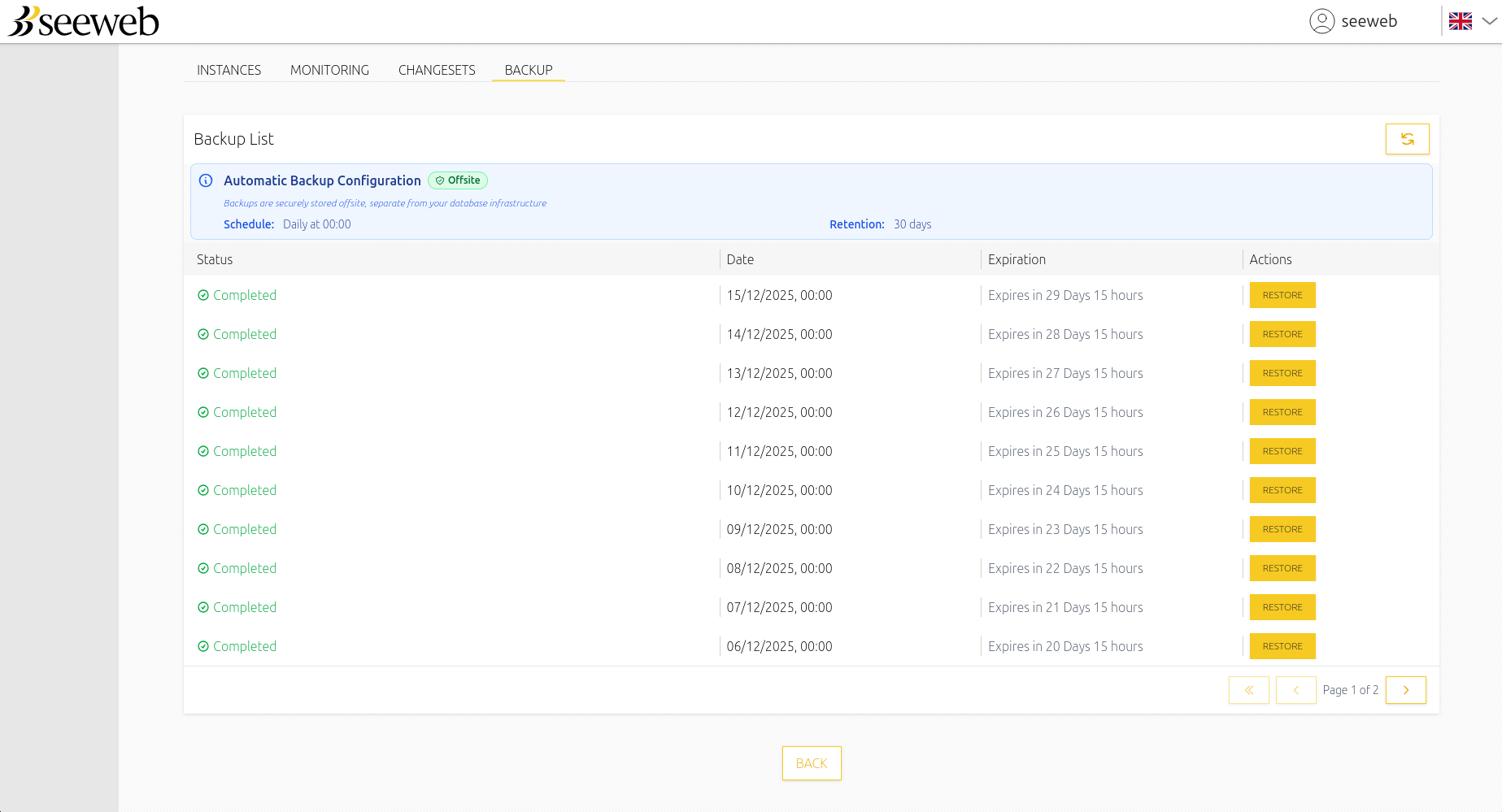Screen dimensions: 1502x812
Task: Click the user account avatar icon
Action: click(1321, 21)
